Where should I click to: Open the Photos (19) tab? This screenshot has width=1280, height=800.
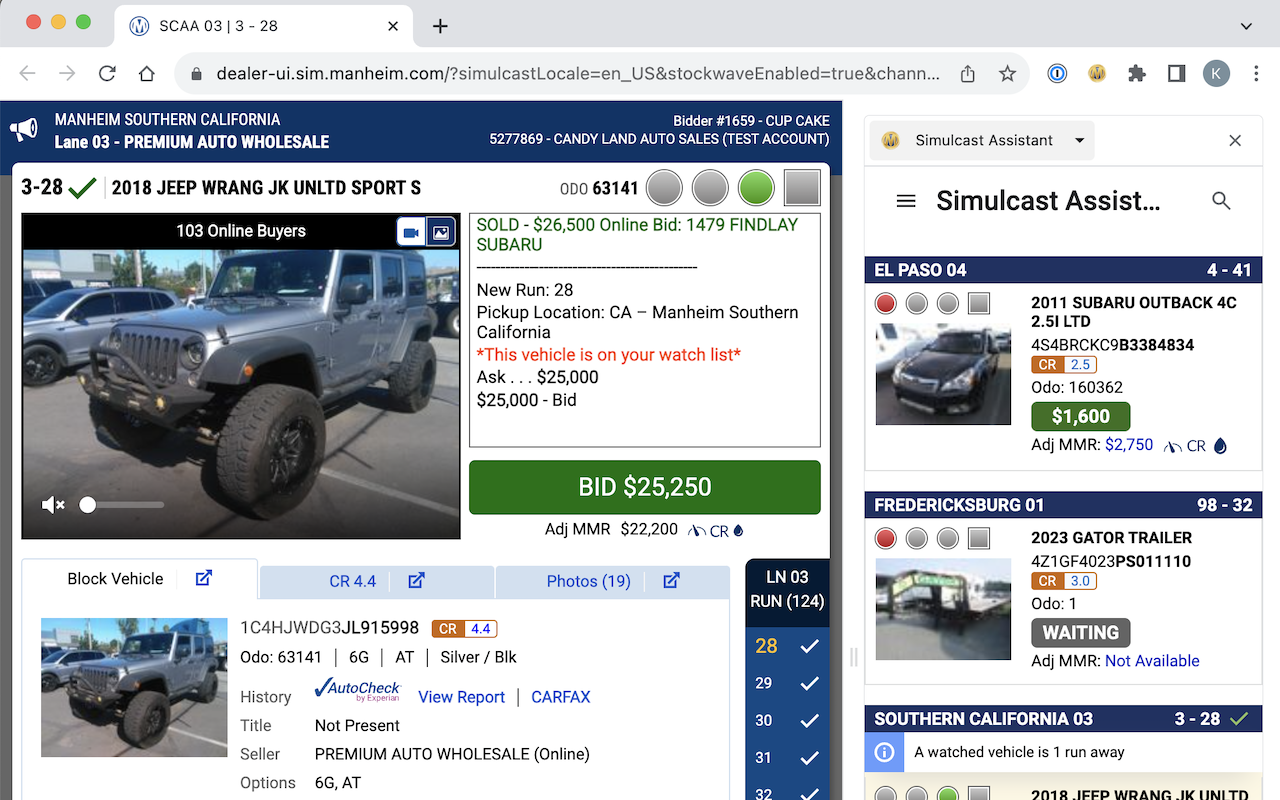pos(612,581)
